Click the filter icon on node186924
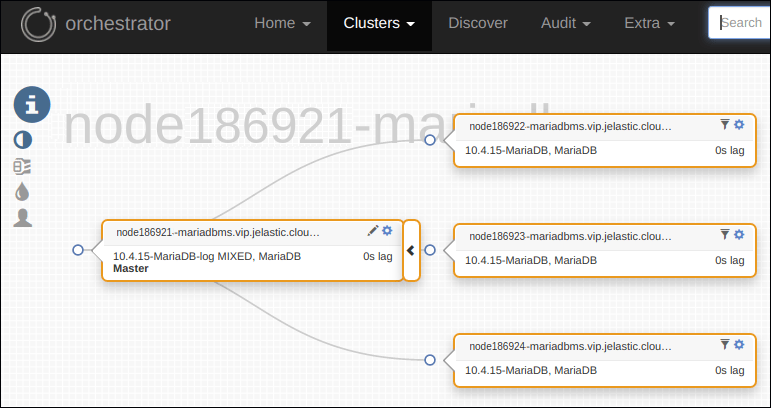The image size is (771, 408). 725,344
